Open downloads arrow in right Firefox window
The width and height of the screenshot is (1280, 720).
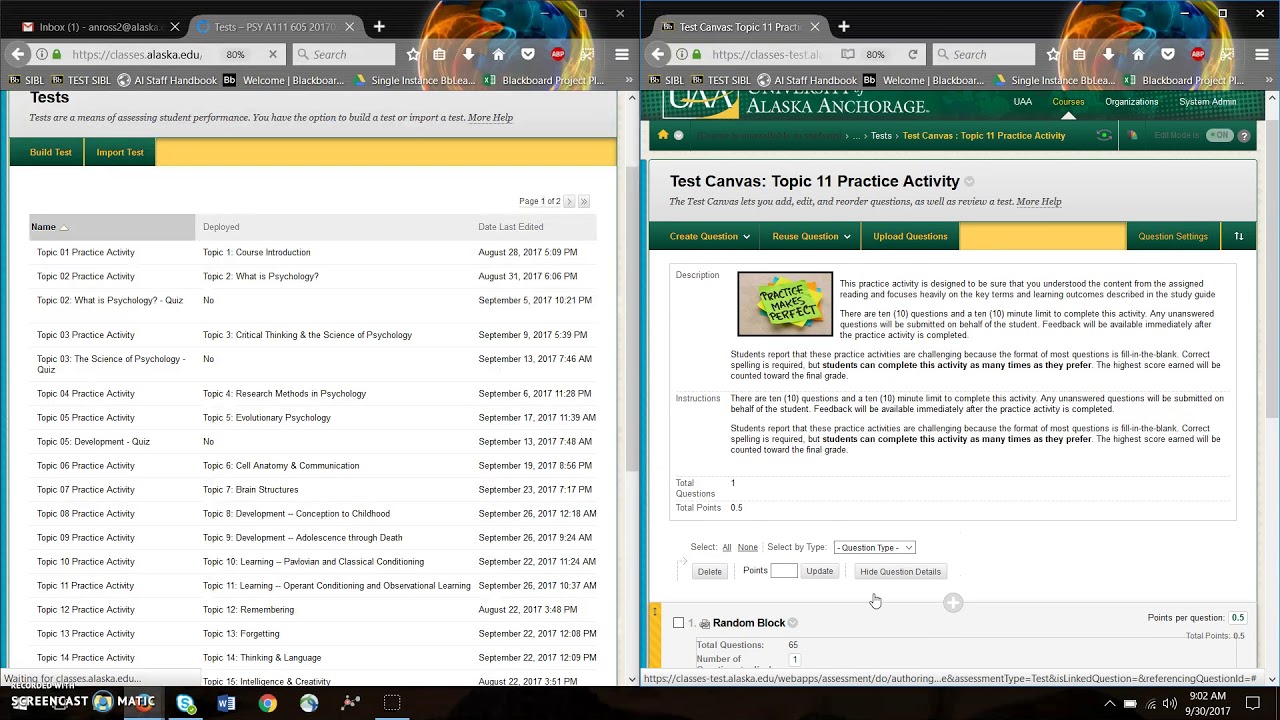click(1108, 54)
